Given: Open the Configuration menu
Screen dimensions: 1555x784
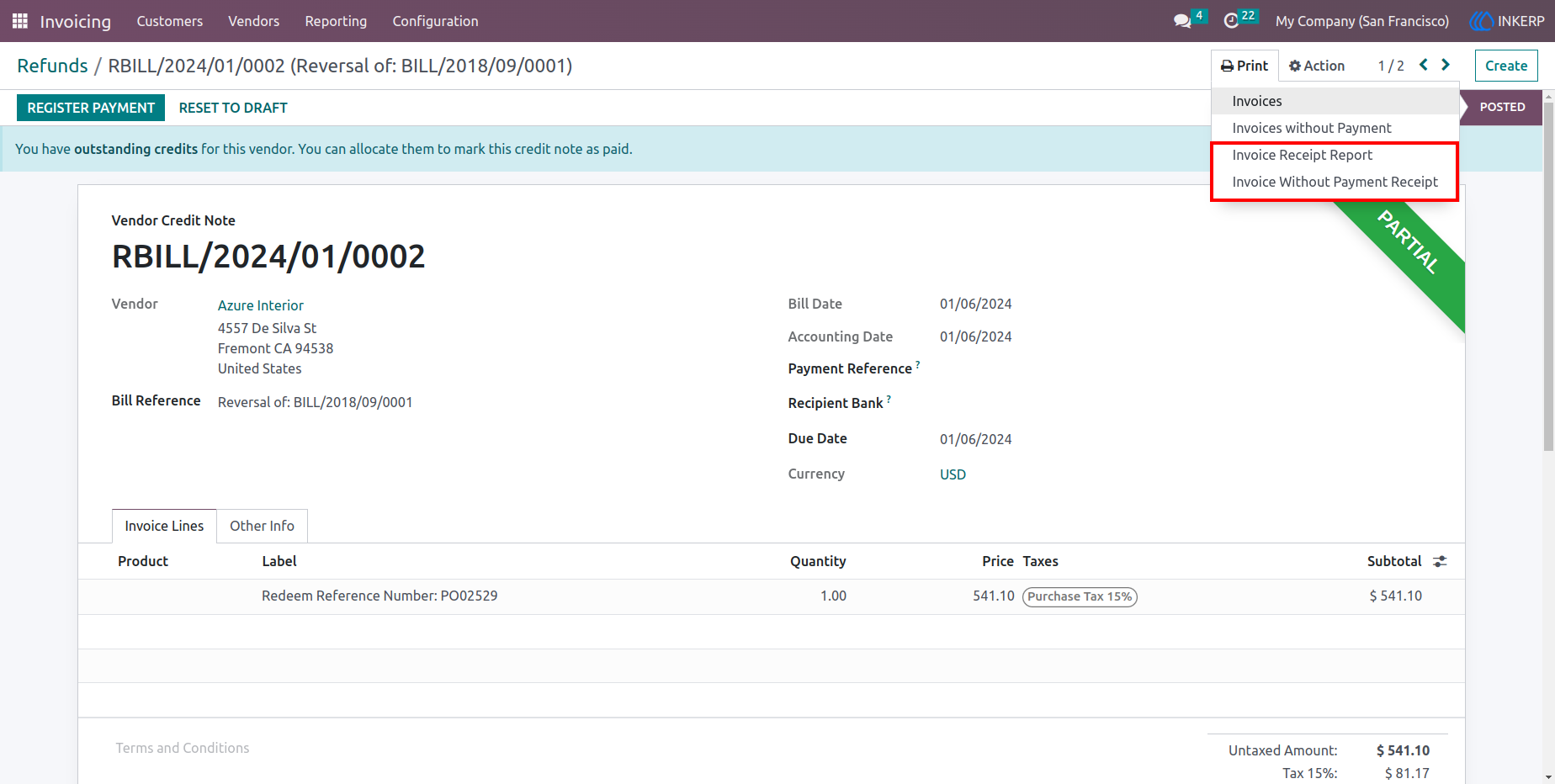Looking at the screenshot, I should tap(435, 21).
